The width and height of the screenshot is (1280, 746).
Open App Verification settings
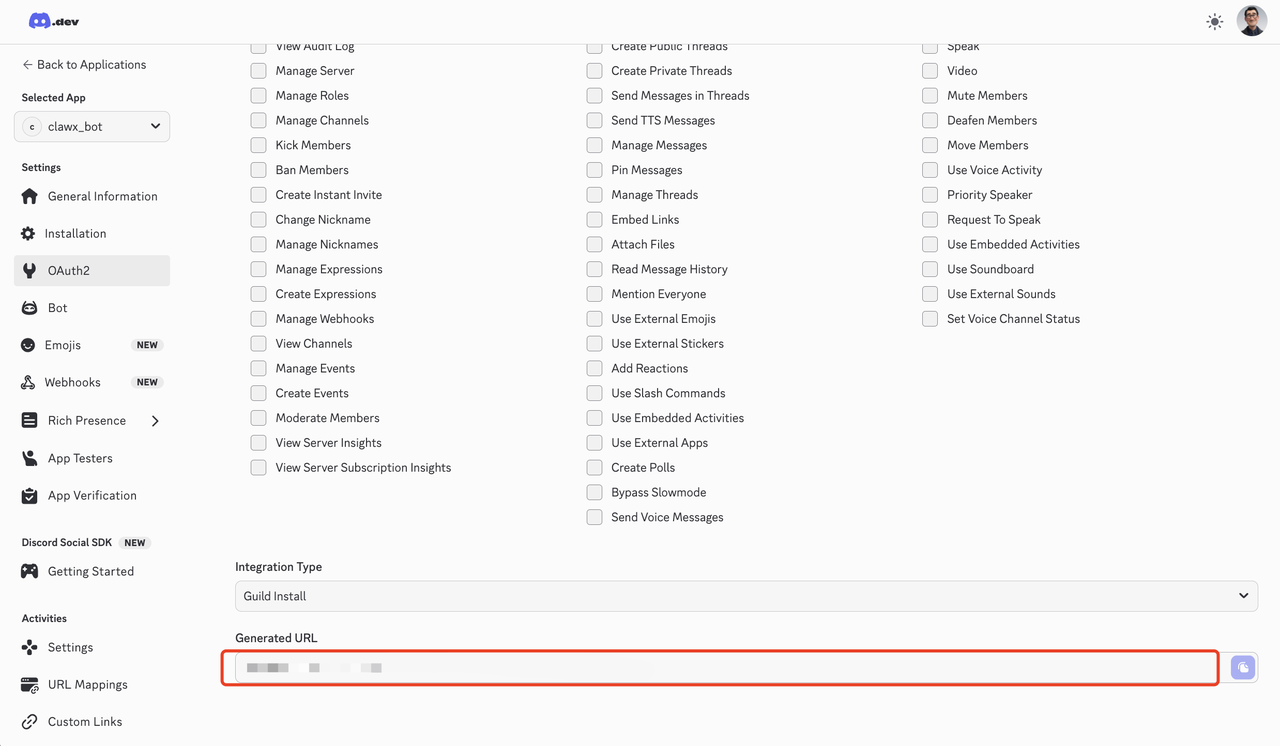92,495
